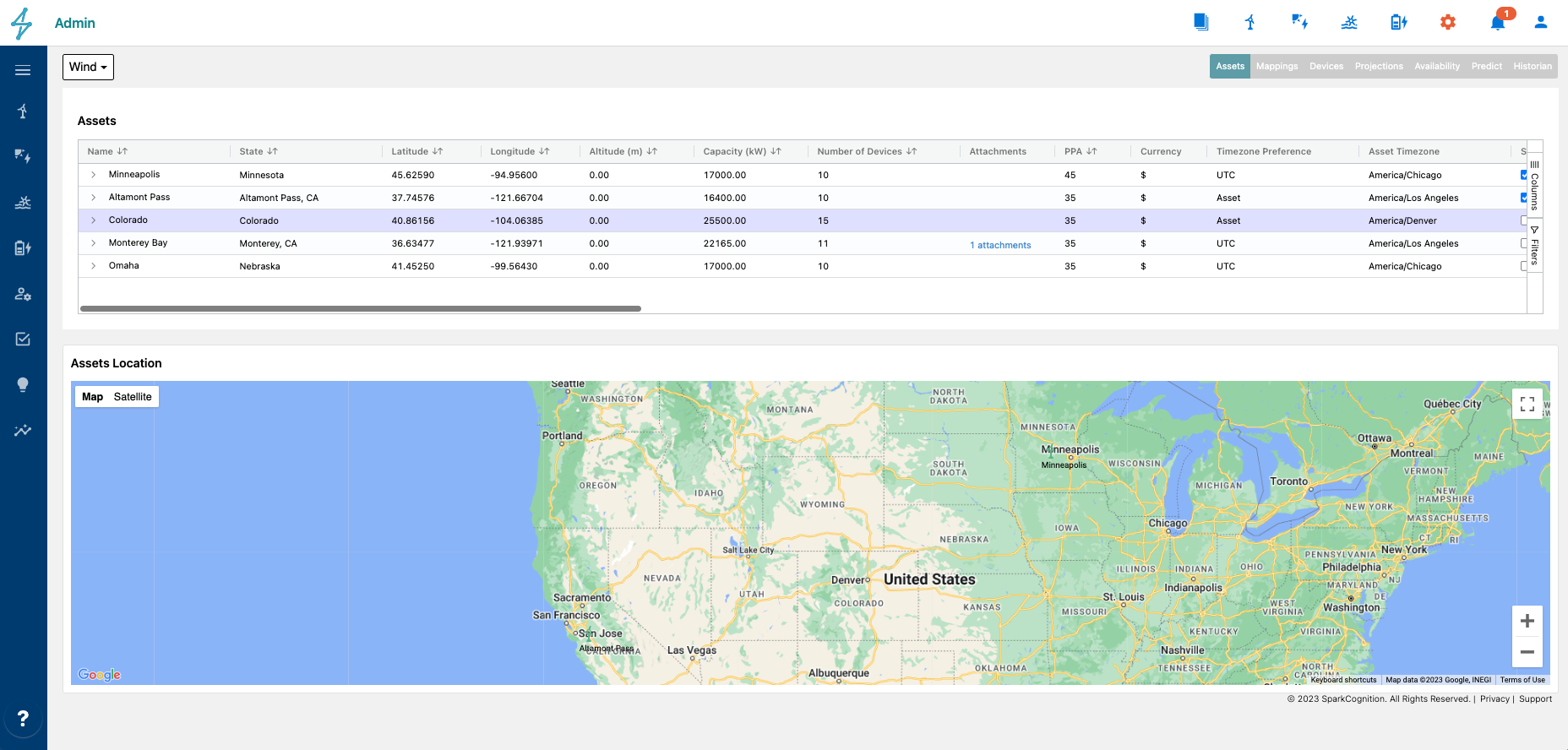Switch to the Devices tab

[x=1326, y=67]
